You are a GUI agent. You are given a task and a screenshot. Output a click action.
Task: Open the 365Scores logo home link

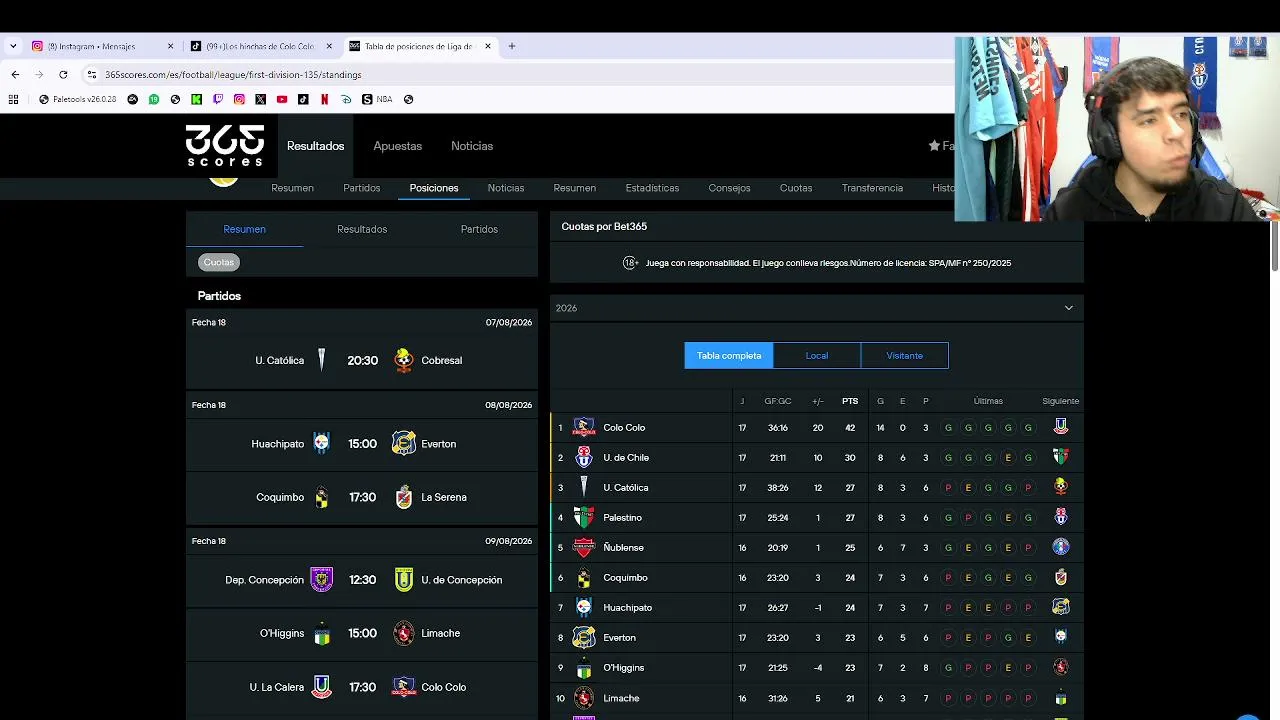pyautogui.click(x=225, y=146)
